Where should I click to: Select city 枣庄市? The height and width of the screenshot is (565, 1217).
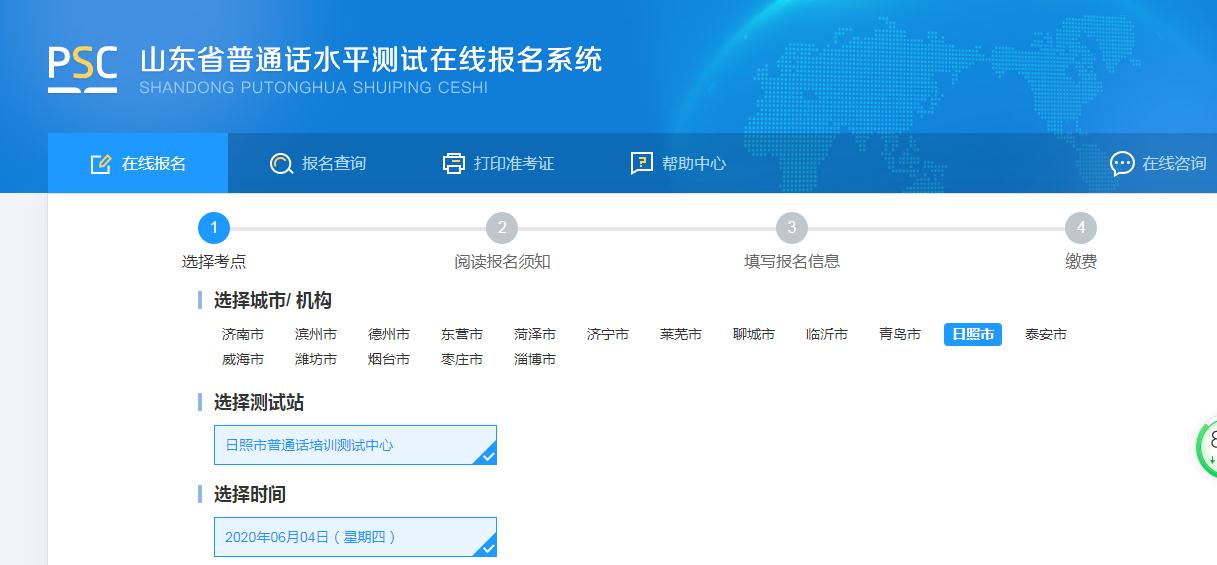(462, 359)
